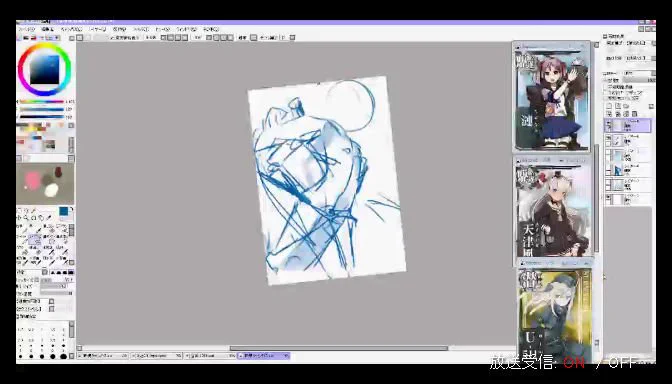Open the brush size multiplier dropdown

[x=36, y=279]
